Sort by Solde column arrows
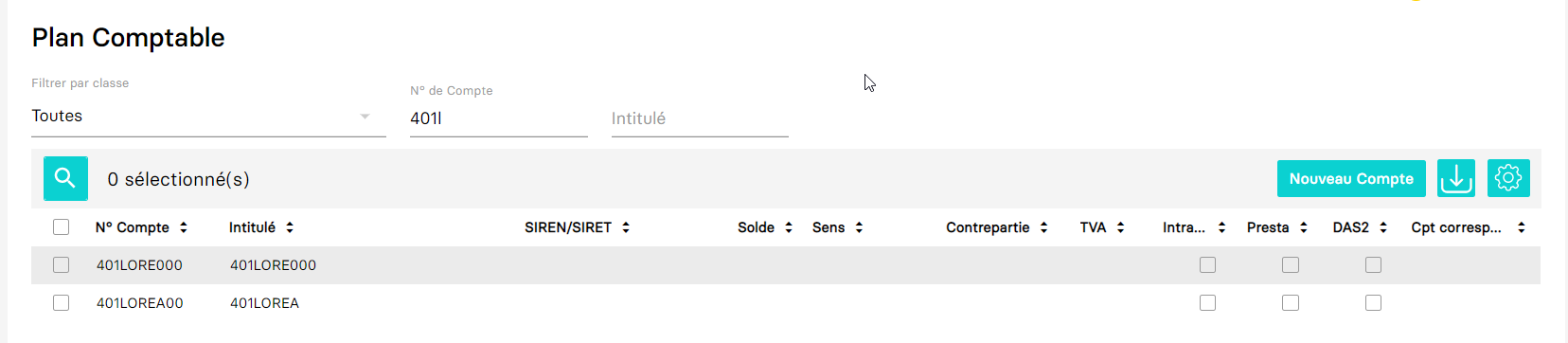1568x343 pixels. [788, 227]
